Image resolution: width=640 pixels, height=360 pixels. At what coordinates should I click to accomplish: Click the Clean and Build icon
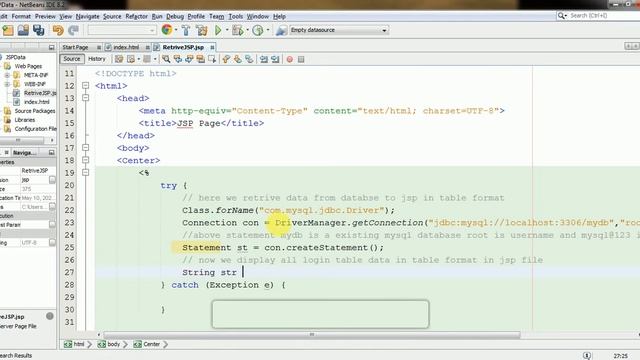click(x=201, y=30)
